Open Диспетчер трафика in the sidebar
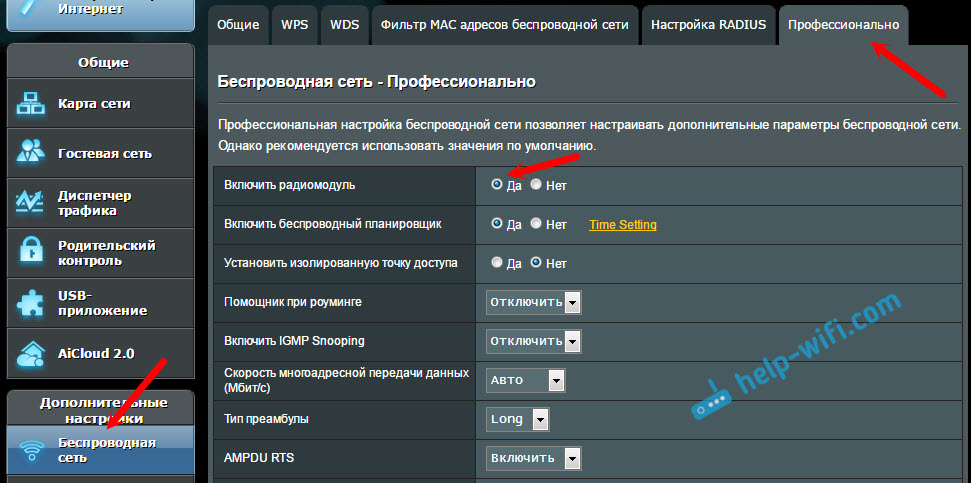This screenshot has width=971, height=483. click(100, 203)
